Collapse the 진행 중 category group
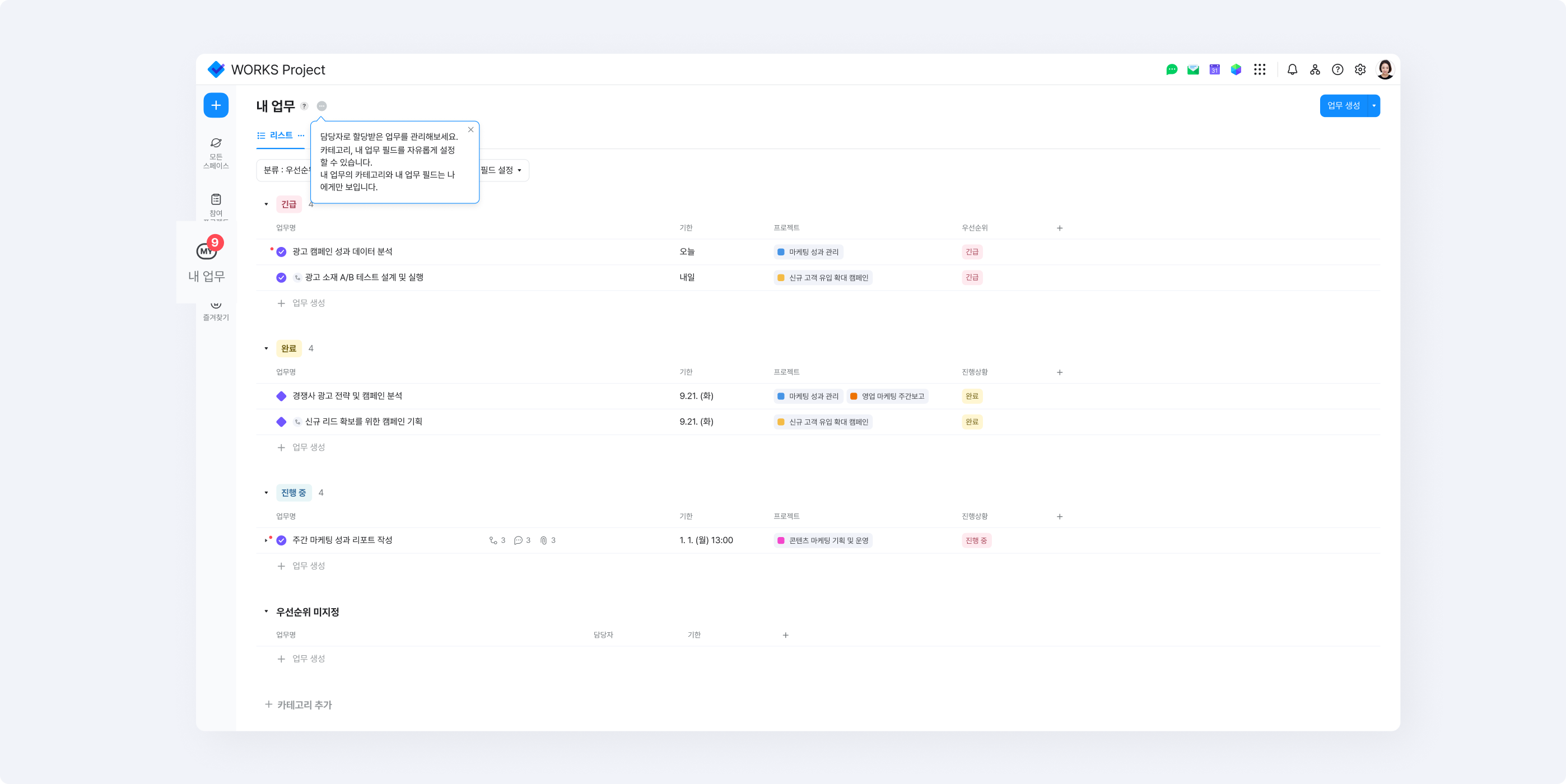Image resolution: width=1566 pixels, height=784 pixels. click(266, 493)
